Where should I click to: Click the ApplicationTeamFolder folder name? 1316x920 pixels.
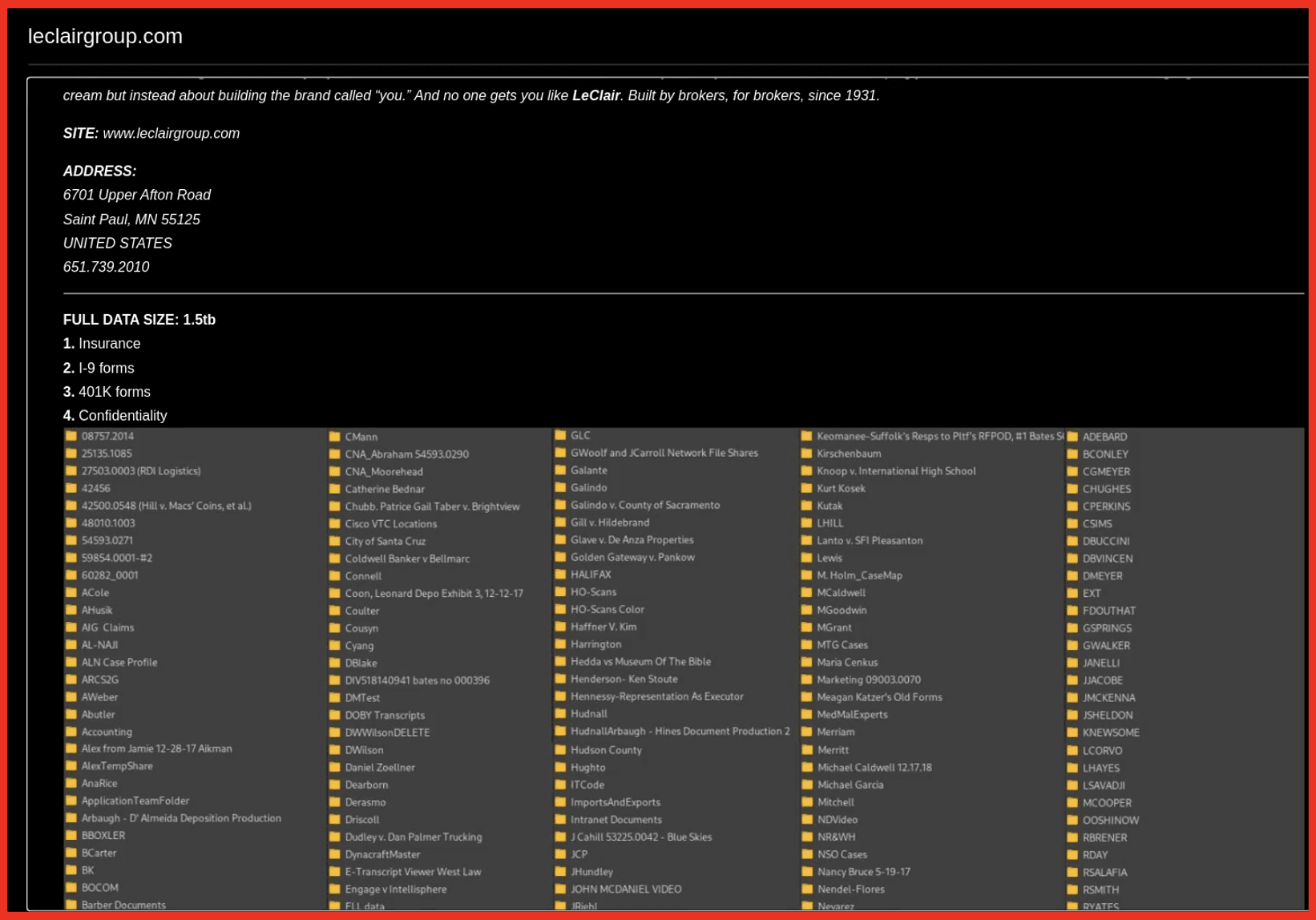coord(135,801)
